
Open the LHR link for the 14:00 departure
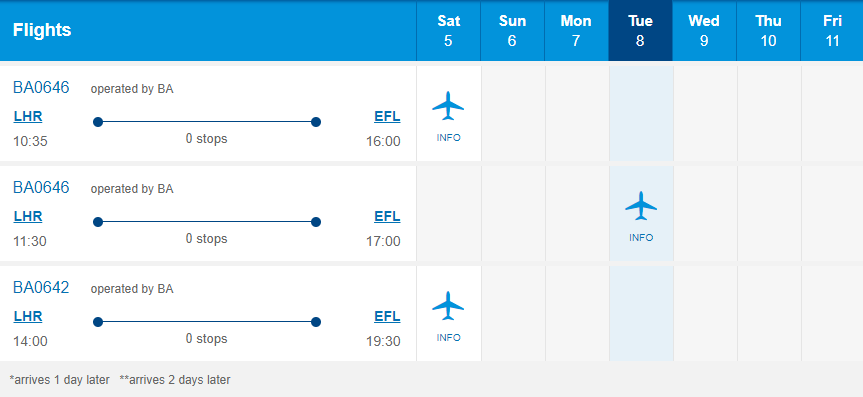point(28,317)
